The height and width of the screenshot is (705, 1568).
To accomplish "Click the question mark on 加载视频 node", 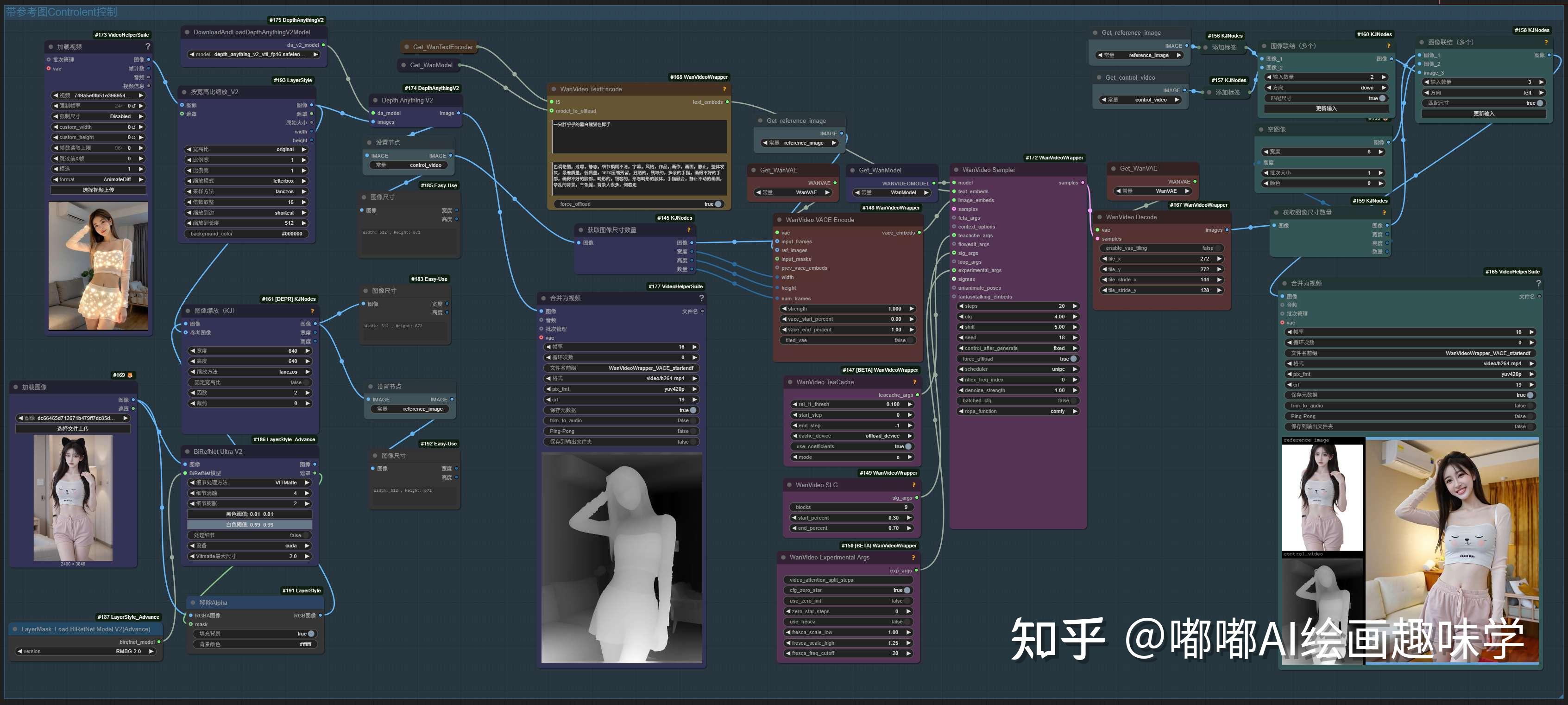I will point(147,47).
